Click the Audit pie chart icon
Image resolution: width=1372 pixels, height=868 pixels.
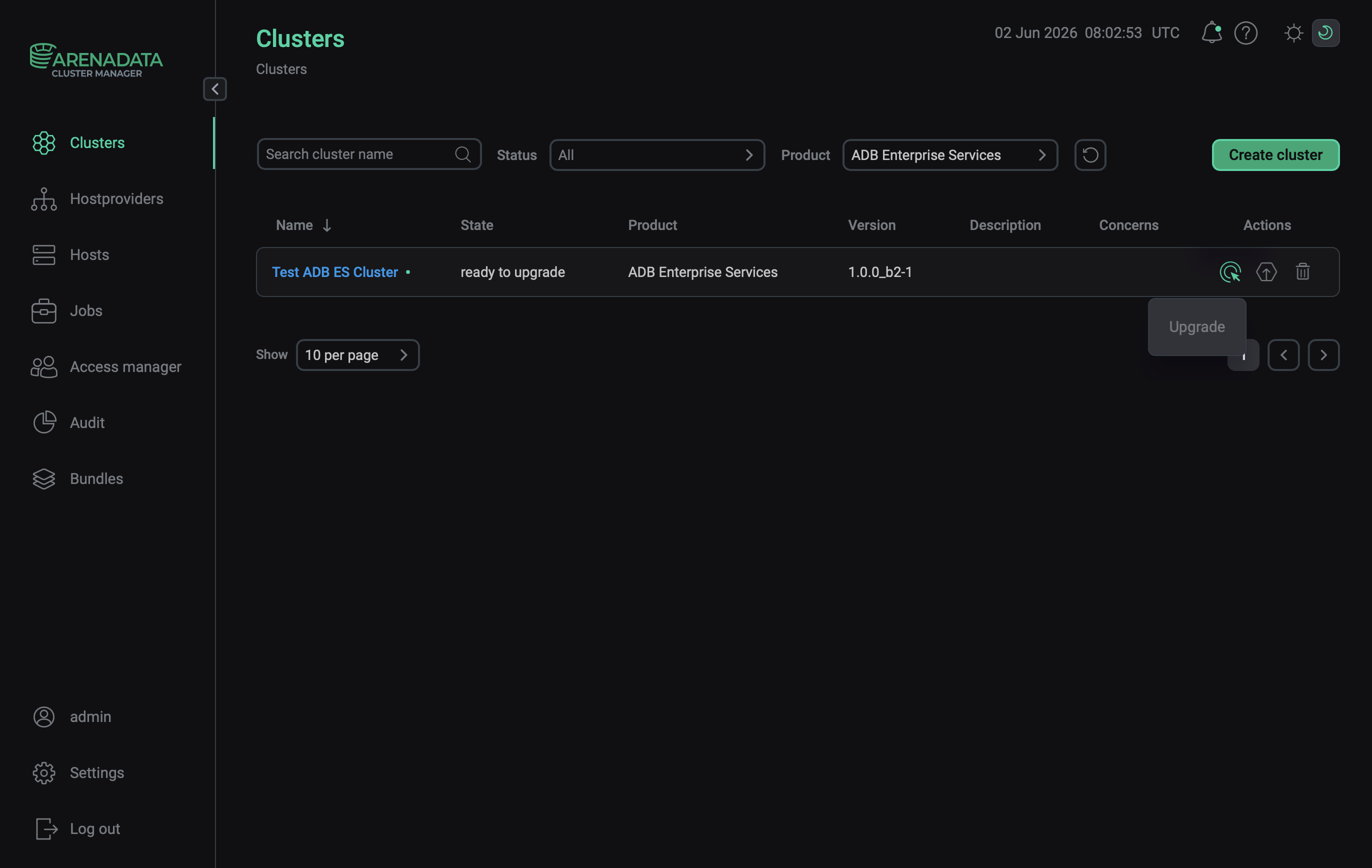(44, 422)
